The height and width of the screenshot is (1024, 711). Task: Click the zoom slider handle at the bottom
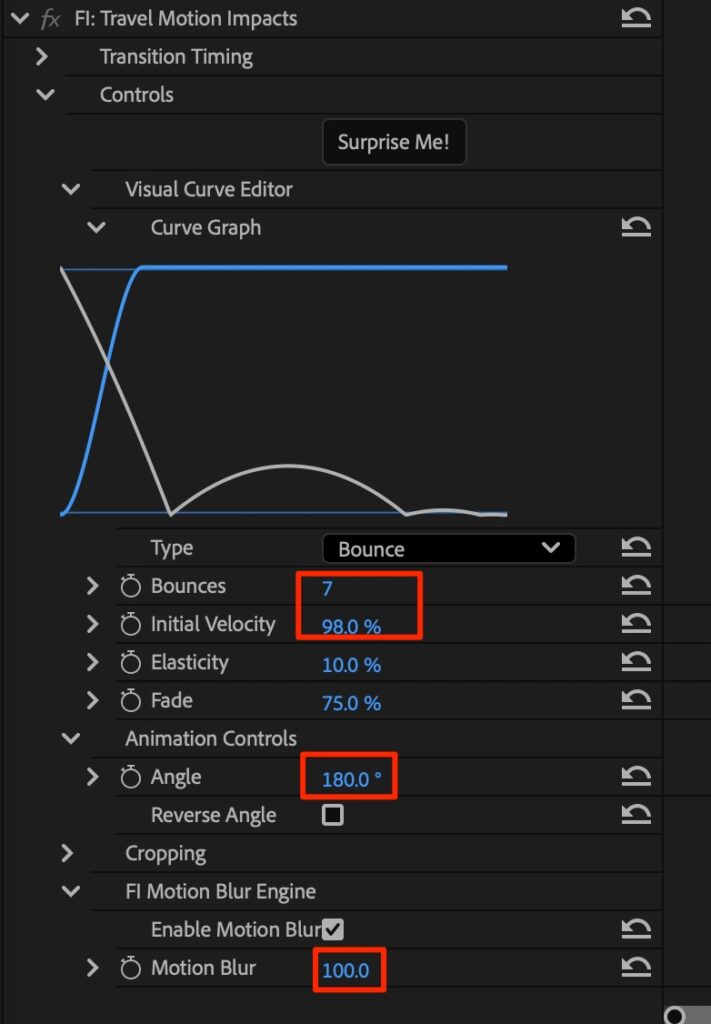675,1016
